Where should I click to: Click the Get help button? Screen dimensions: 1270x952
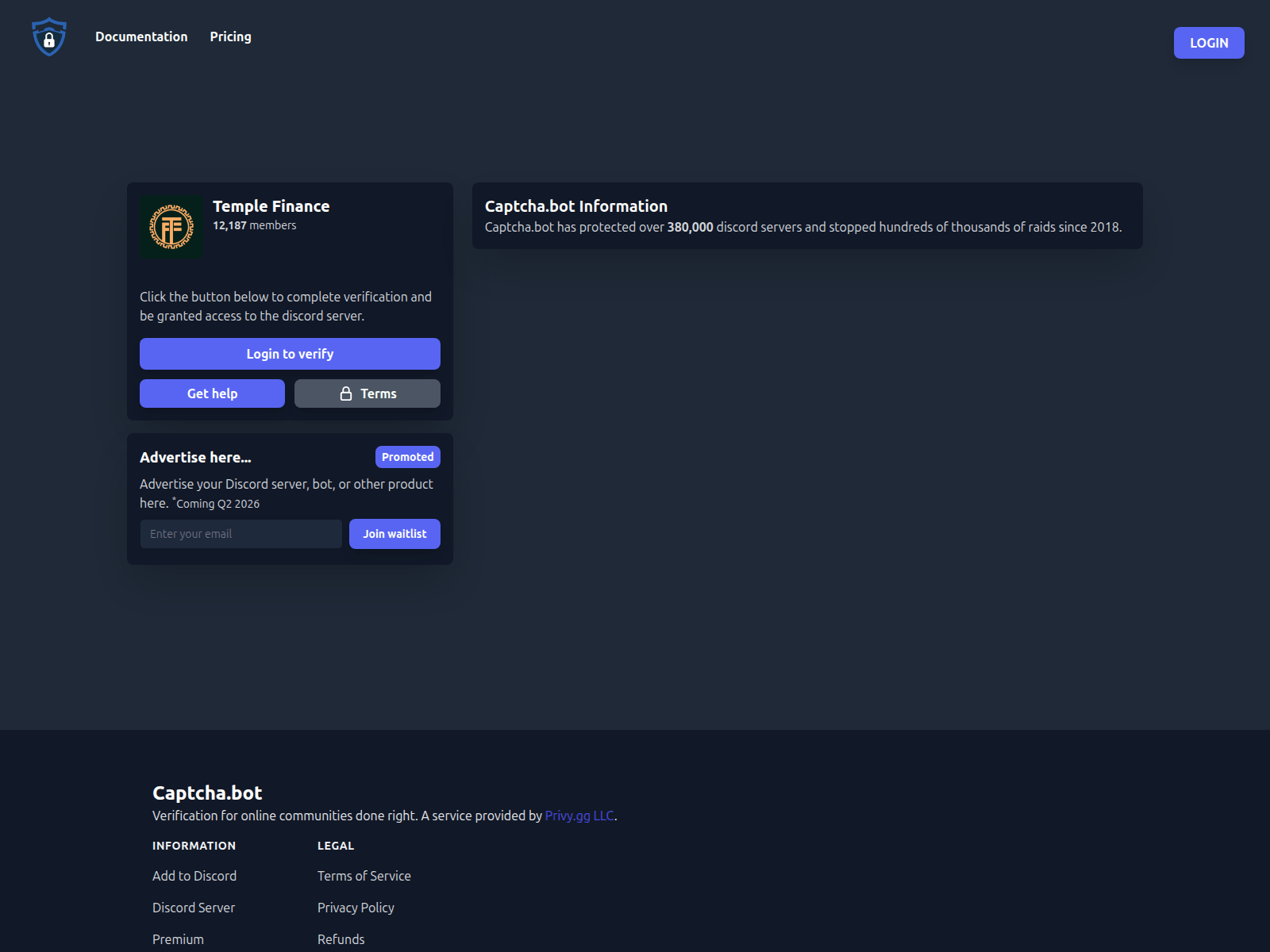pos(212,393)
